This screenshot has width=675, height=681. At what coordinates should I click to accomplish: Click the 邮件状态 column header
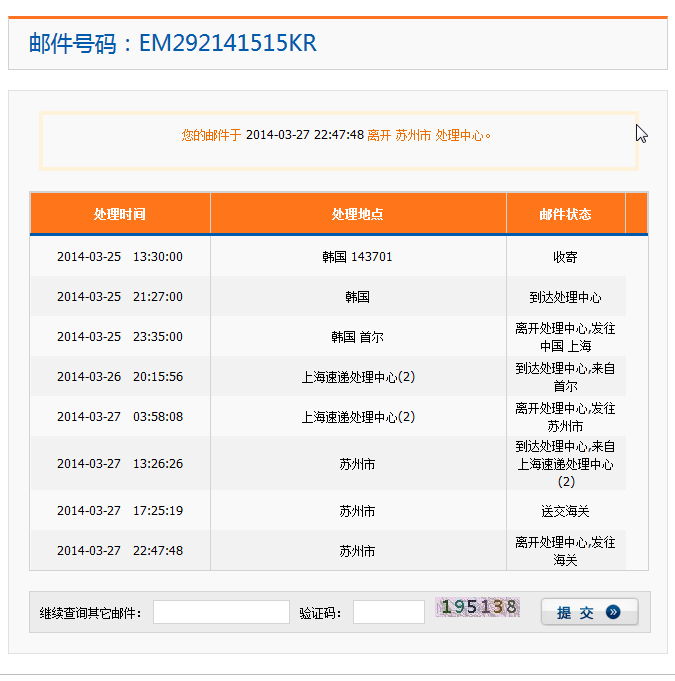[x=566, y=214]
